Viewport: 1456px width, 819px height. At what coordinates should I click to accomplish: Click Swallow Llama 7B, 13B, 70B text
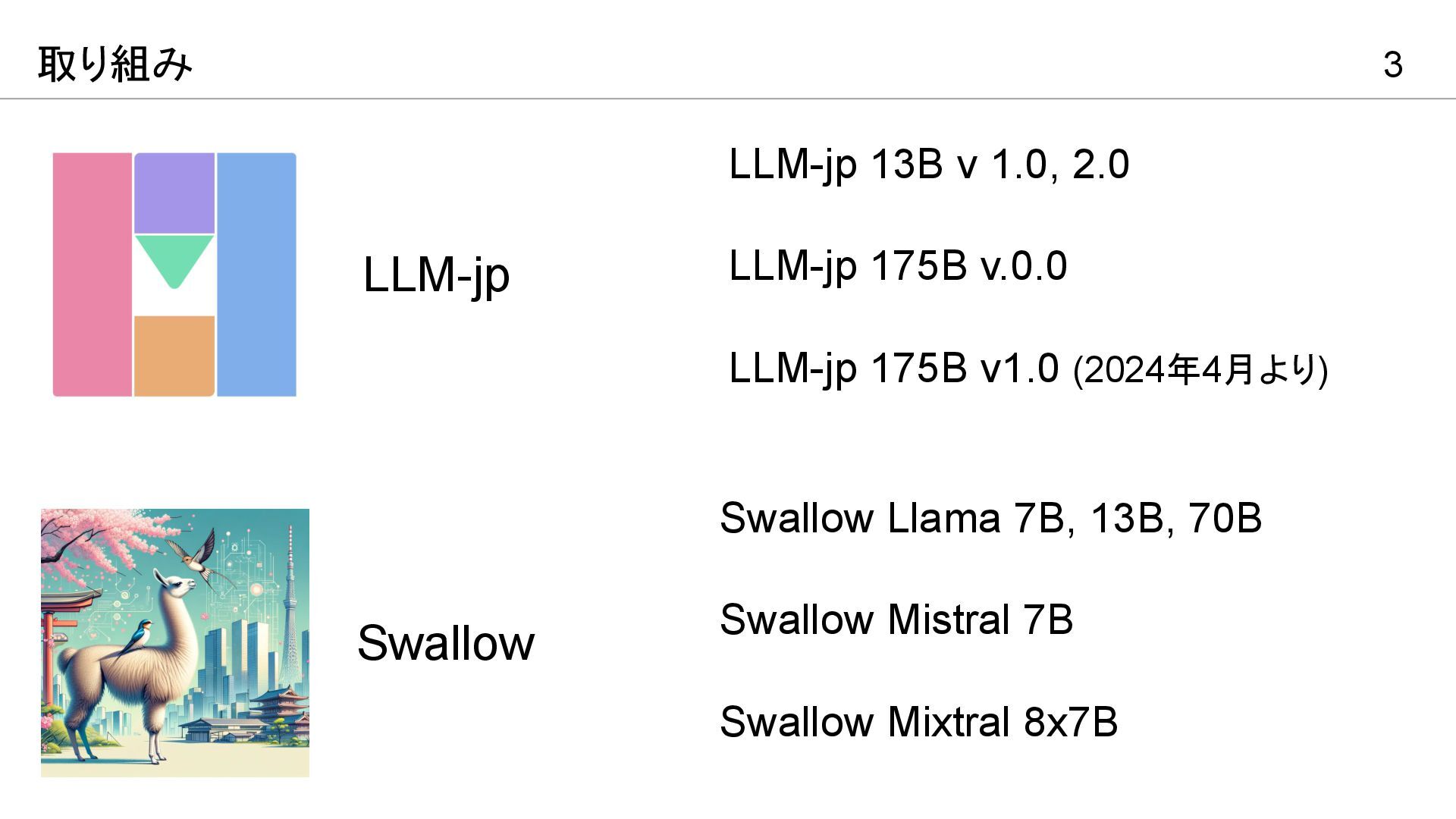(990, 519)
